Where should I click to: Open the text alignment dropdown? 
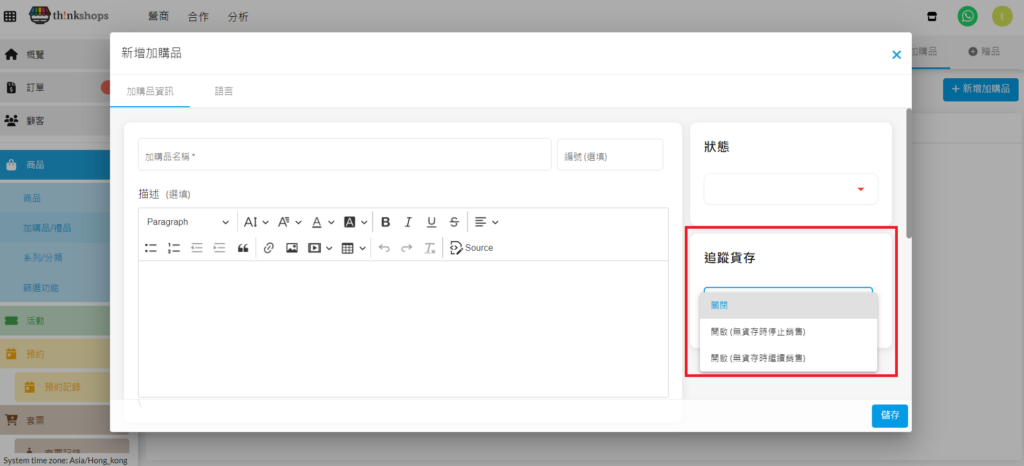coord(486,222)
